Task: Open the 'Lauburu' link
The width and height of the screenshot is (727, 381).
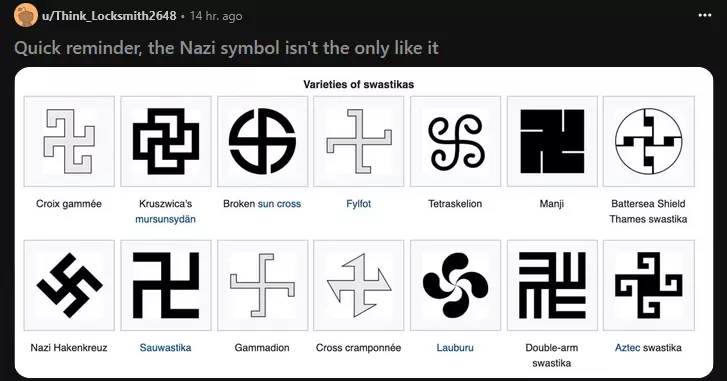Action: (x=455, y=348)
